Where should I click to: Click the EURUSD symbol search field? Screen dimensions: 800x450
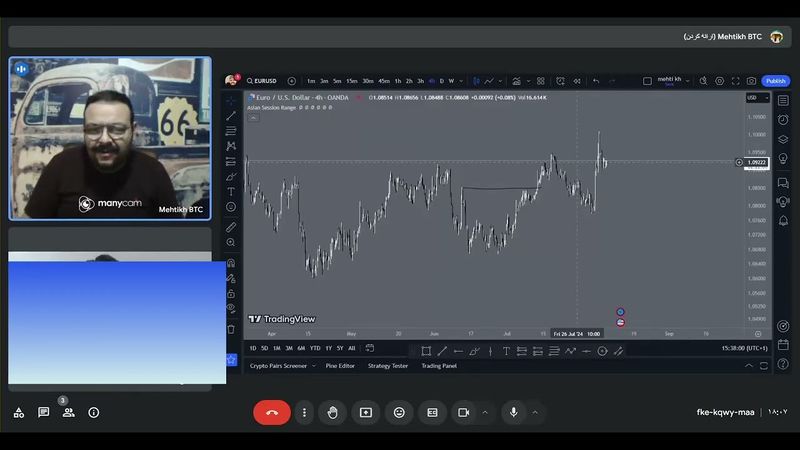[265, 81]
